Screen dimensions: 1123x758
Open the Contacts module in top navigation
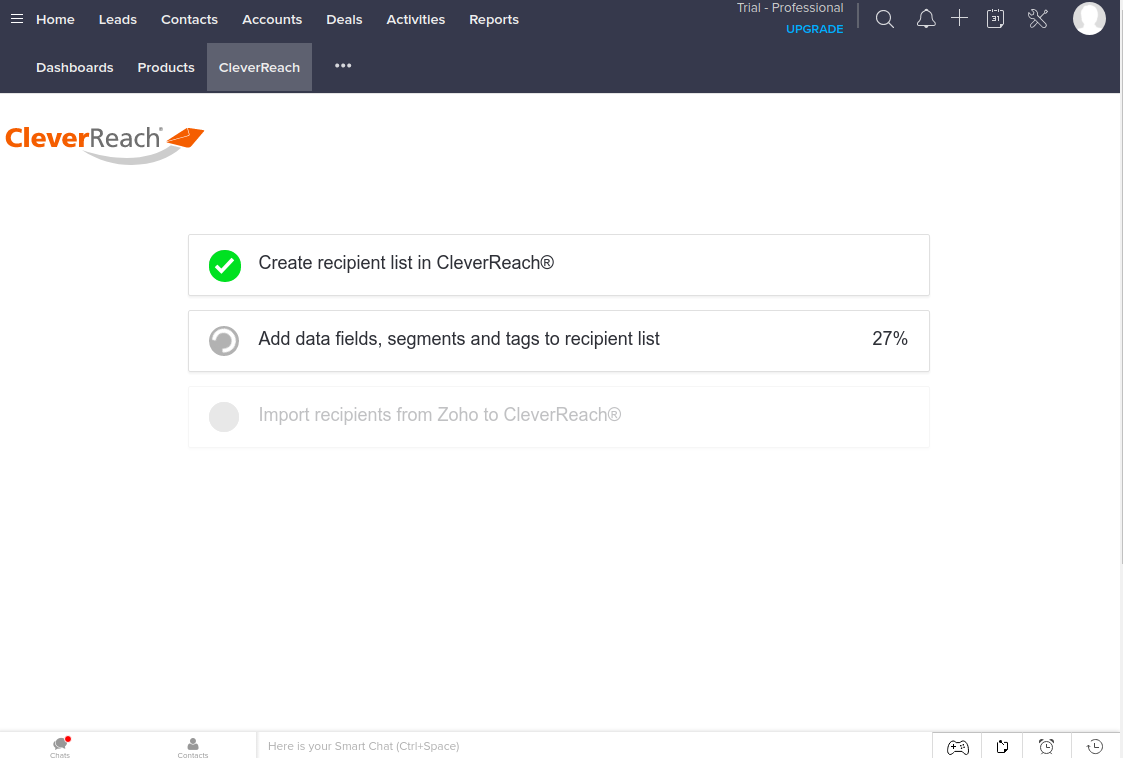(189, 19)
